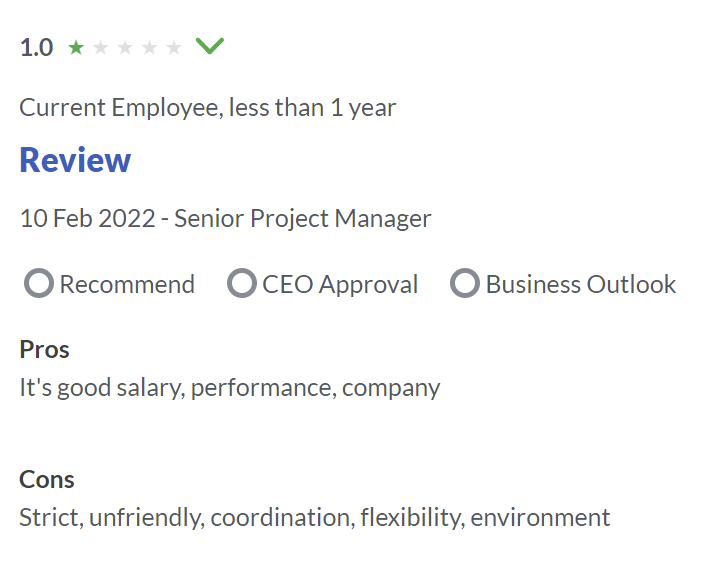The image size is (722, 562).
Task: Click the fifth, last rating star
Action: click(174, 47)
